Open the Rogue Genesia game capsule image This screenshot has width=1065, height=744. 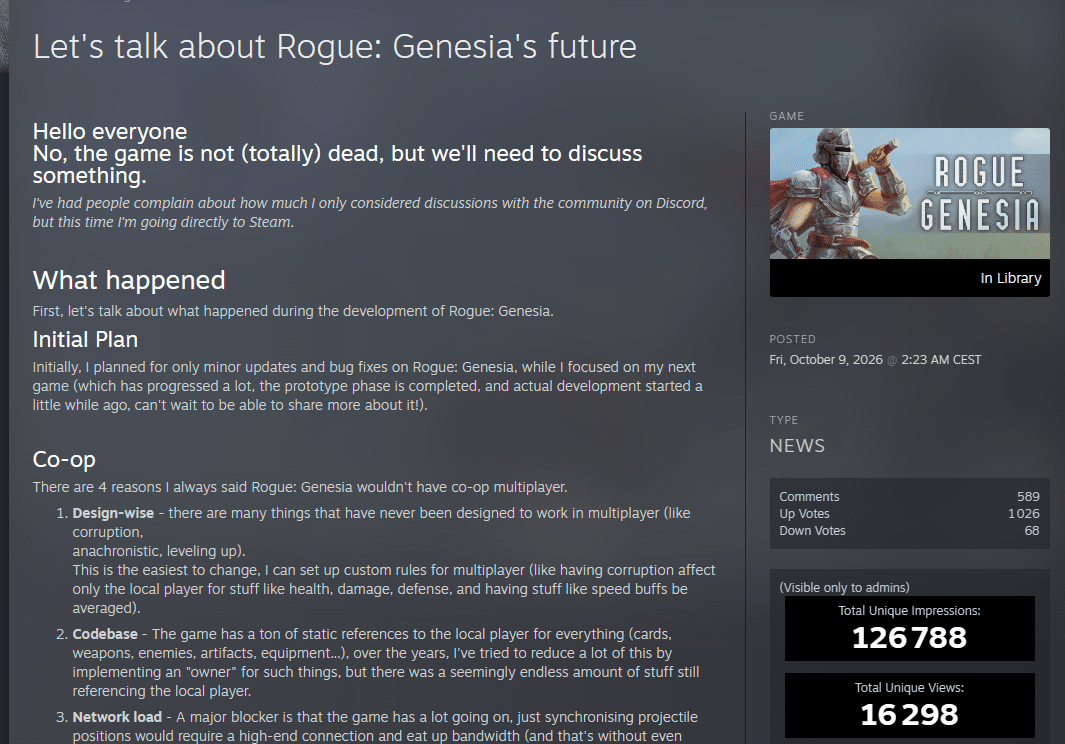(x=909, y=194)
